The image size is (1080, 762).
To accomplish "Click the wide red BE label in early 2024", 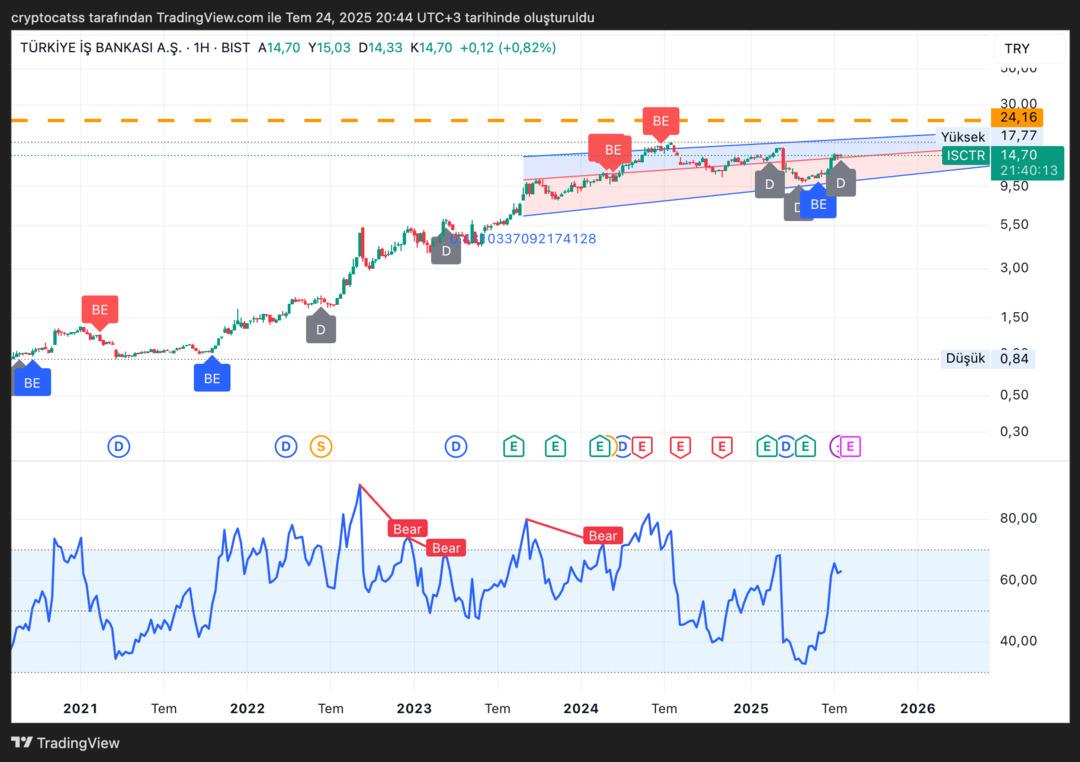I will coord(609,151).
